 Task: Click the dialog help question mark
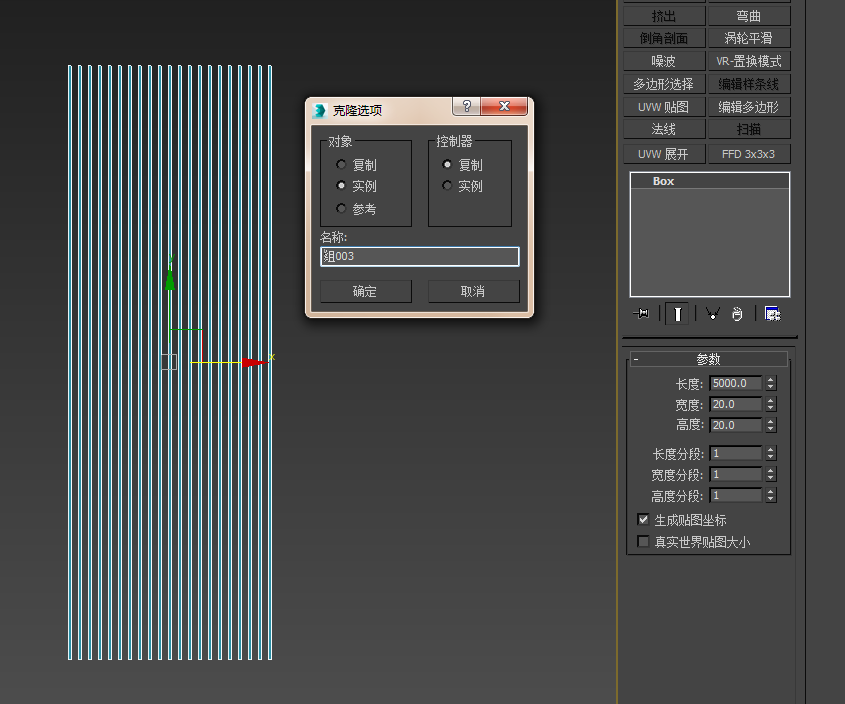point(467,107)
